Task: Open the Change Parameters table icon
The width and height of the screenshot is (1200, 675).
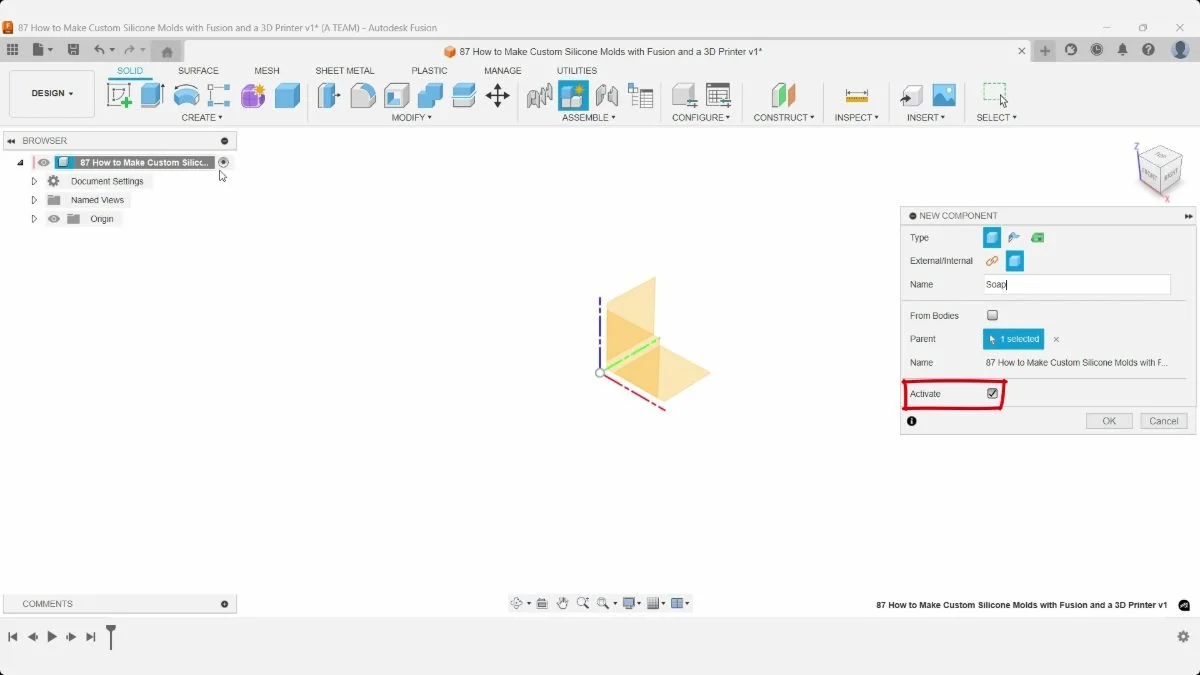Action: point(717,95)
